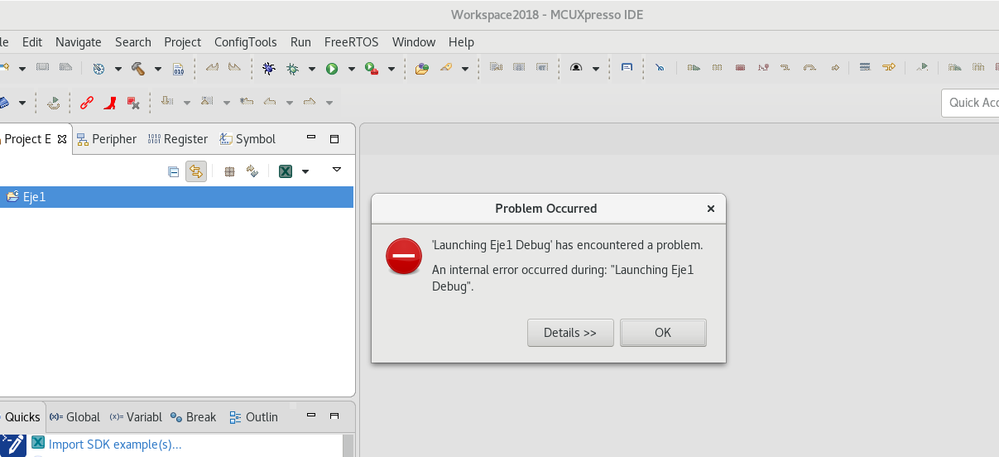Open the Help menu

pos(461,42)
